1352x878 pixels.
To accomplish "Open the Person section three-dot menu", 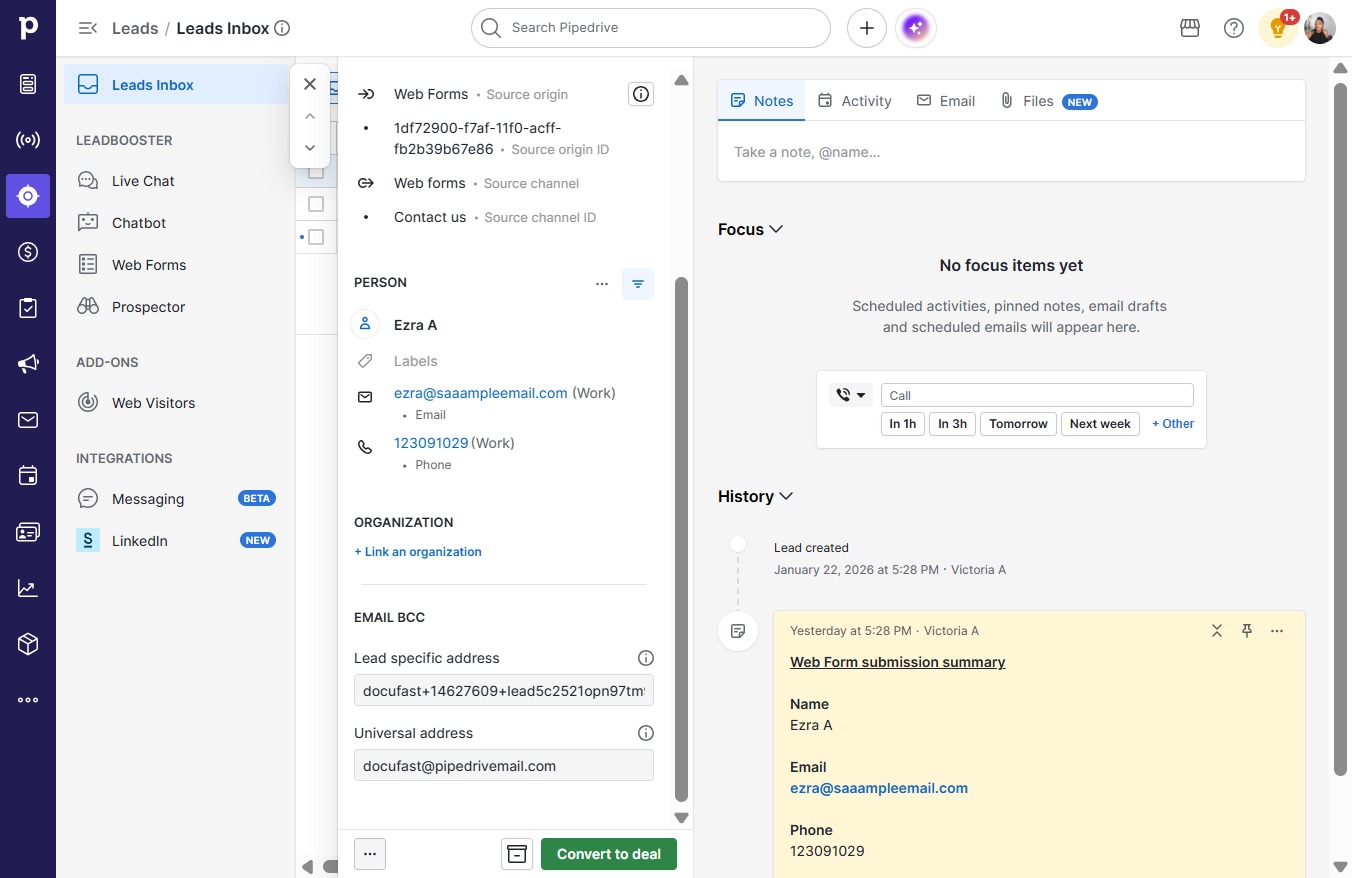I will point(602,284).
